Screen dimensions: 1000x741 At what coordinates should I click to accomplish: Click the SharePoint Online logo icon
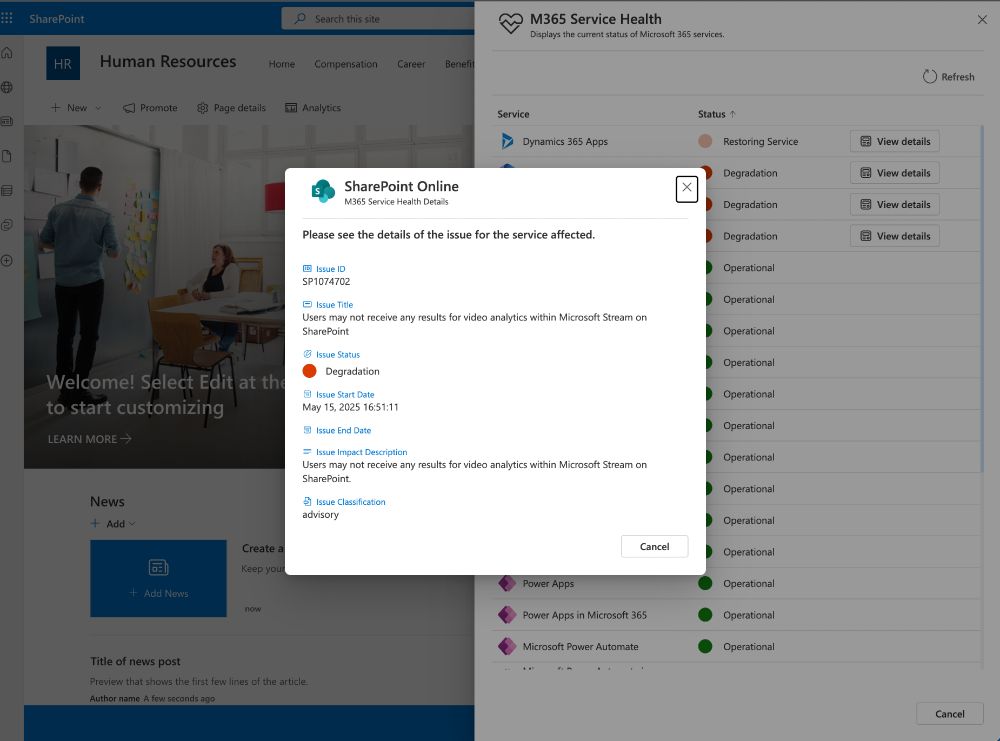323,191
